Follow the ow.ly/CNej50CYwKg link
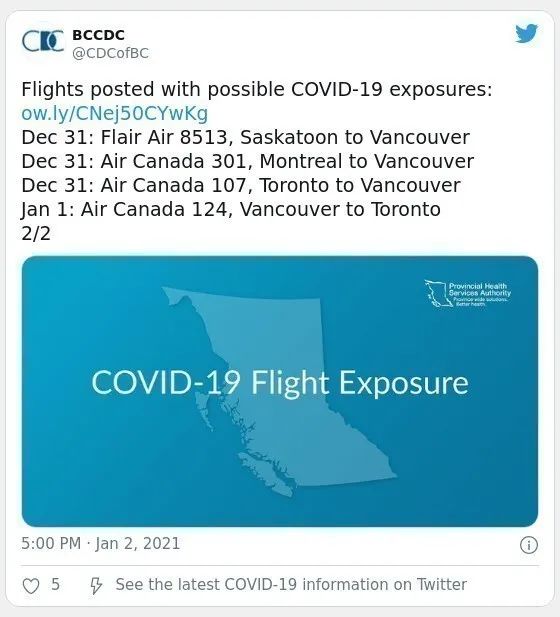 tap(115, 114)
